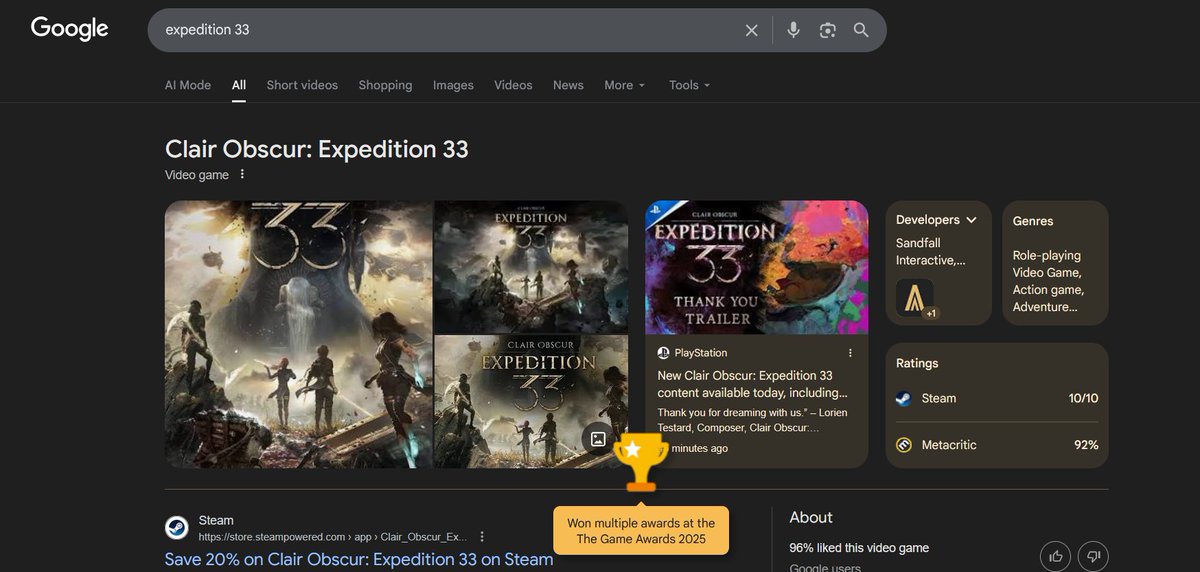Open the Tools dropdown
The height and width of the screenshot is (572, 1200).
click(689, 85)
